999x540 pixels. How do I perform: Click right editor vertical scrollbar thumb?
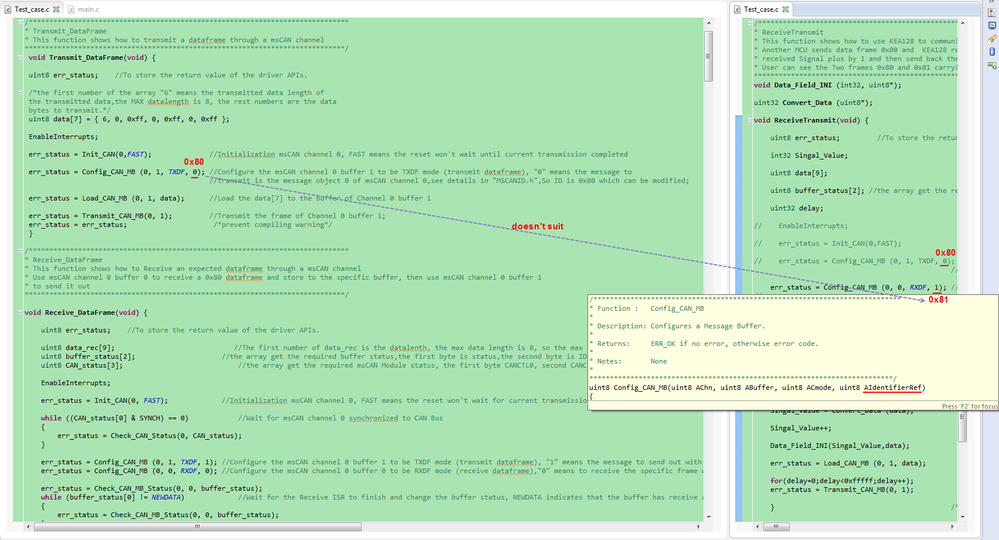point(962,427)
